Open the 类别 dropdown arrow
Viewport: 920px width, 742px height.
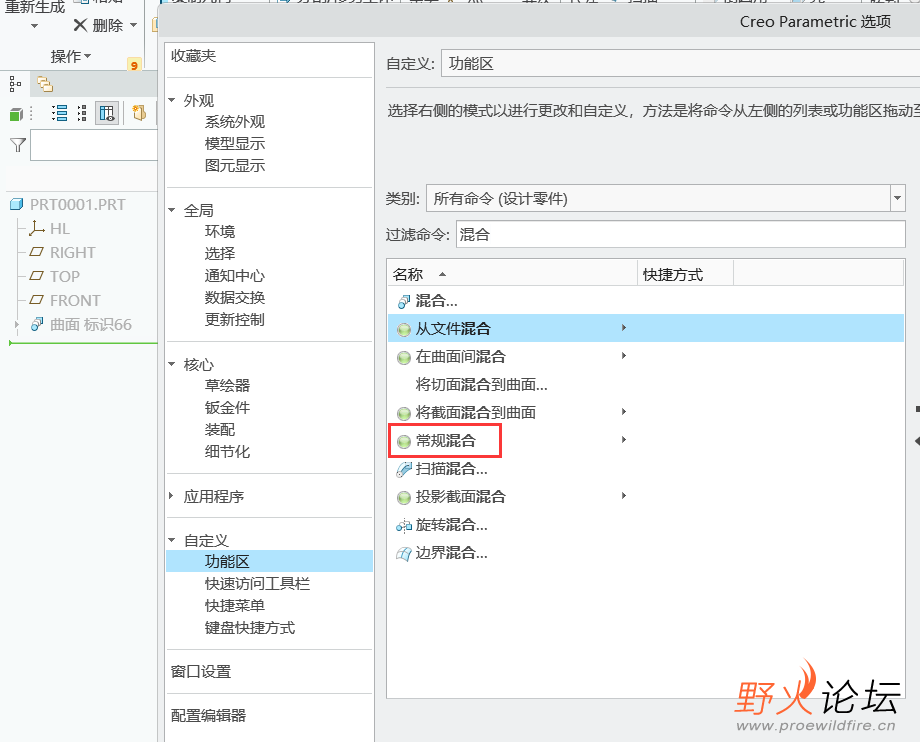coord(897,198)
